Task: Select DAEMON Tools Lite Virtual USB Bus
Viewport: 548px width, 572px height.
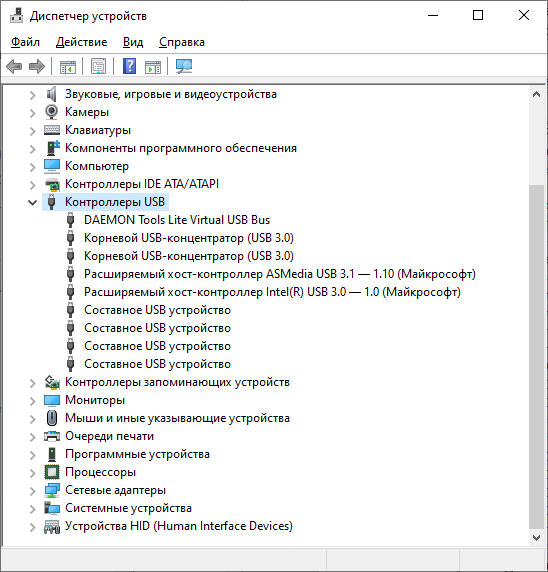Action: 177,220
